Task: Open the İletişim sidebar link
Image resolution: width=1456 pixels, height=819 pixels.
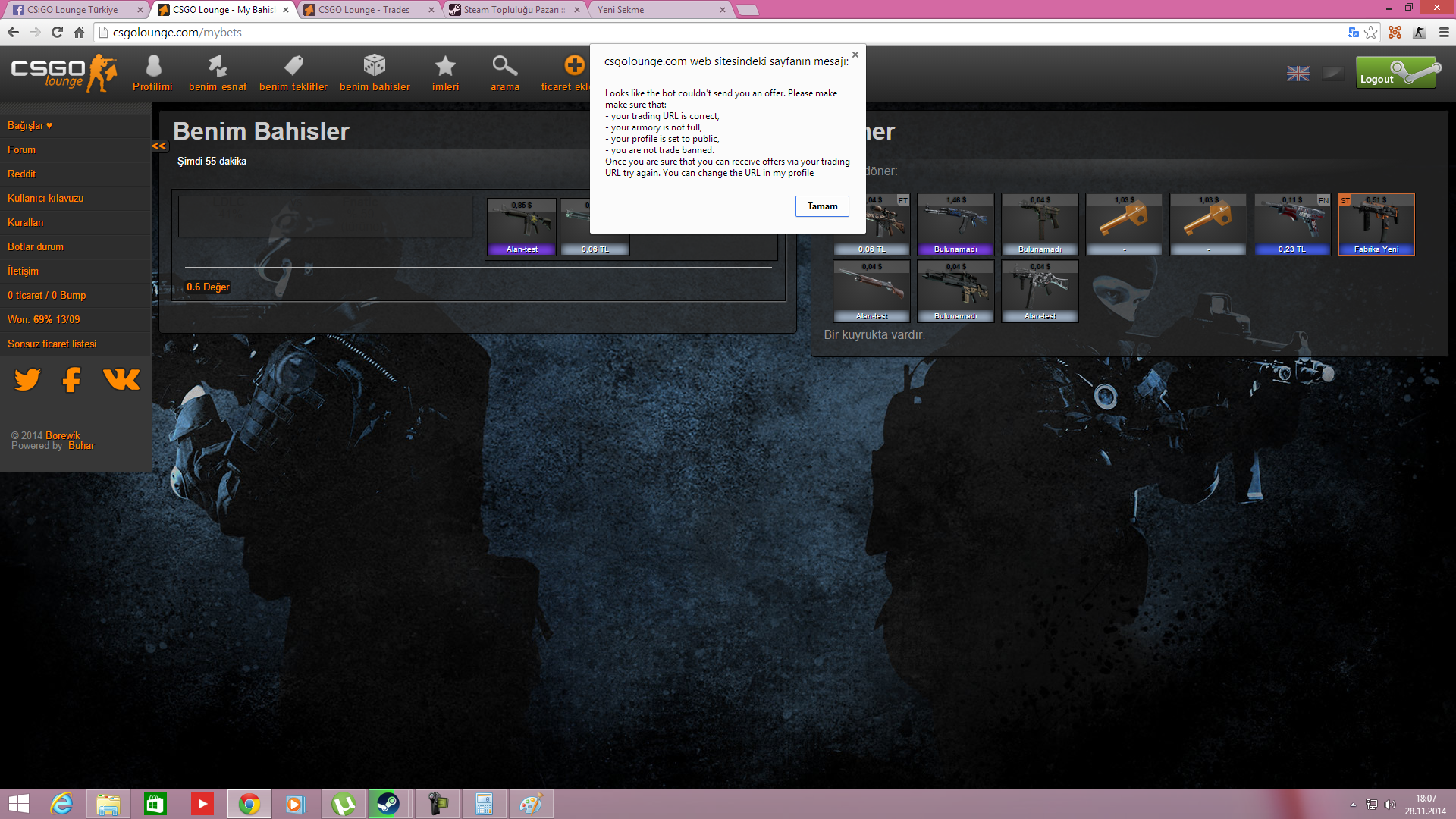Action: pos(23,271)
